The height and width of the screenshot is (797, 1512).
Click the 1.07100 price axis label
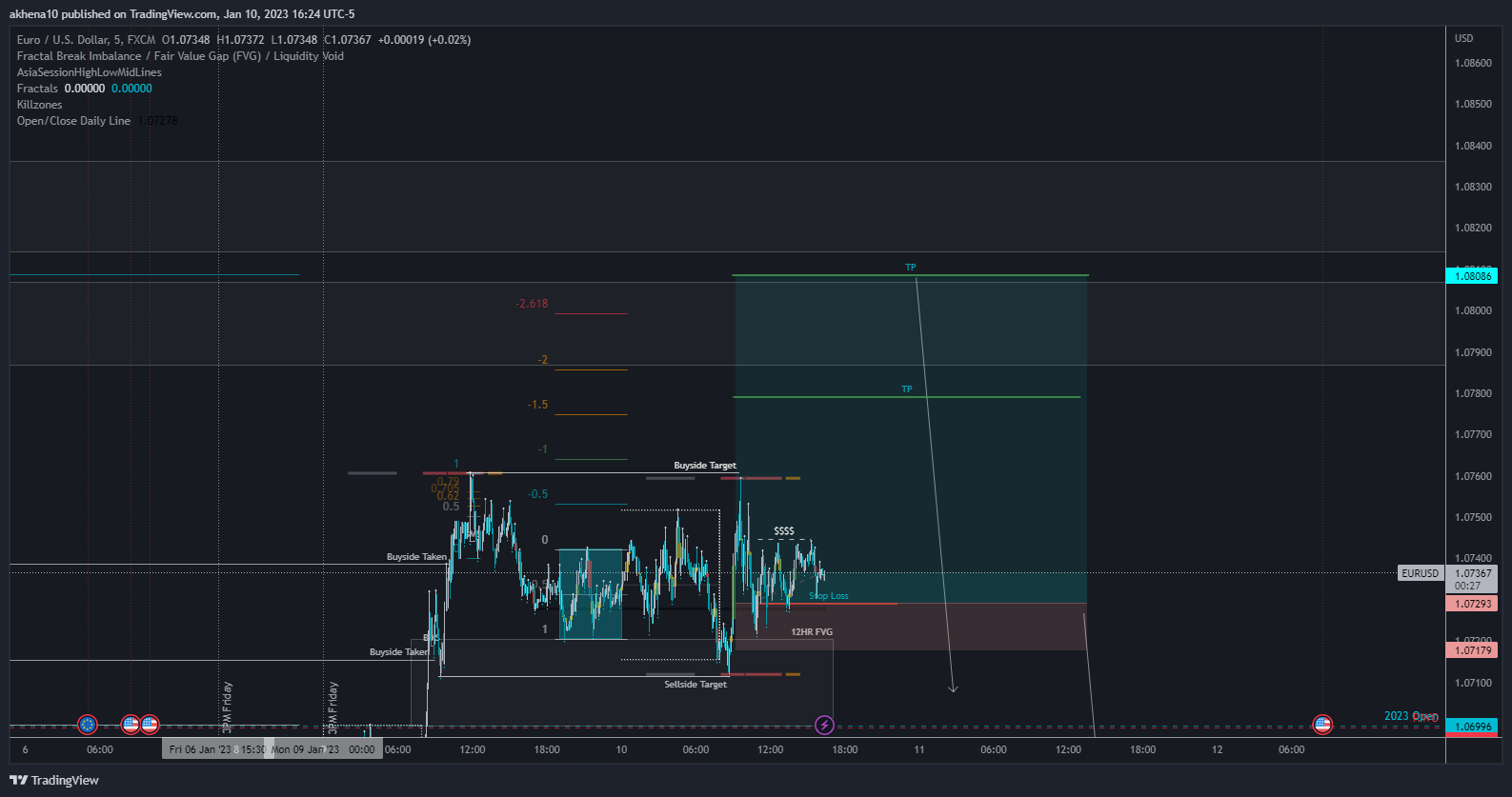point(1473,683)
